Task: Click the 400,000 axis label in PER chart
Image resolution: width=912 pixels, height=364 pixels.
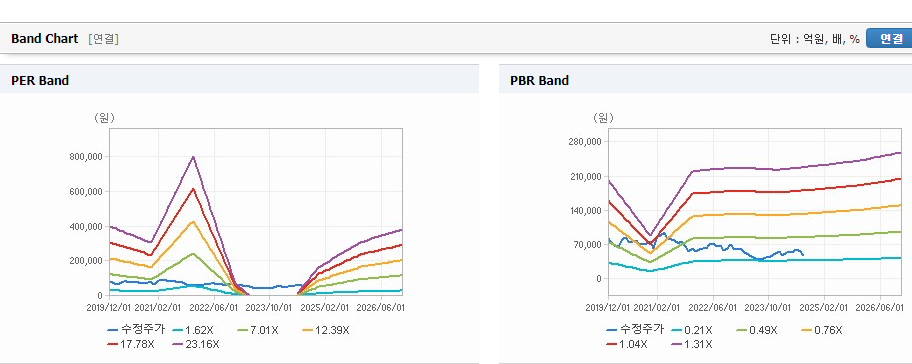Action: pos(87,226)
